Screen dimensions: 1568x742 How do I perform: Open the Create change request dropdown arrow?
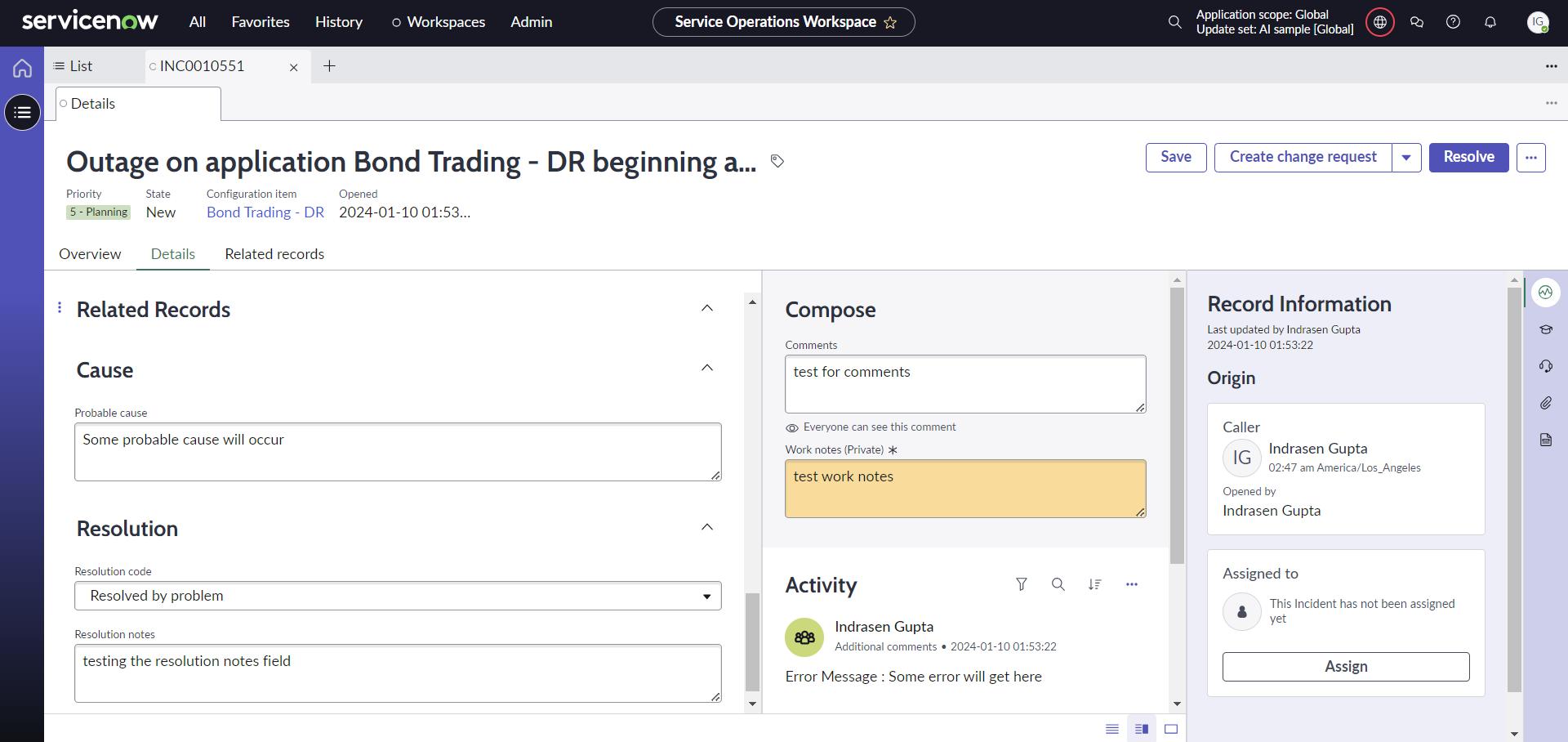click(x=1406, y=158)
